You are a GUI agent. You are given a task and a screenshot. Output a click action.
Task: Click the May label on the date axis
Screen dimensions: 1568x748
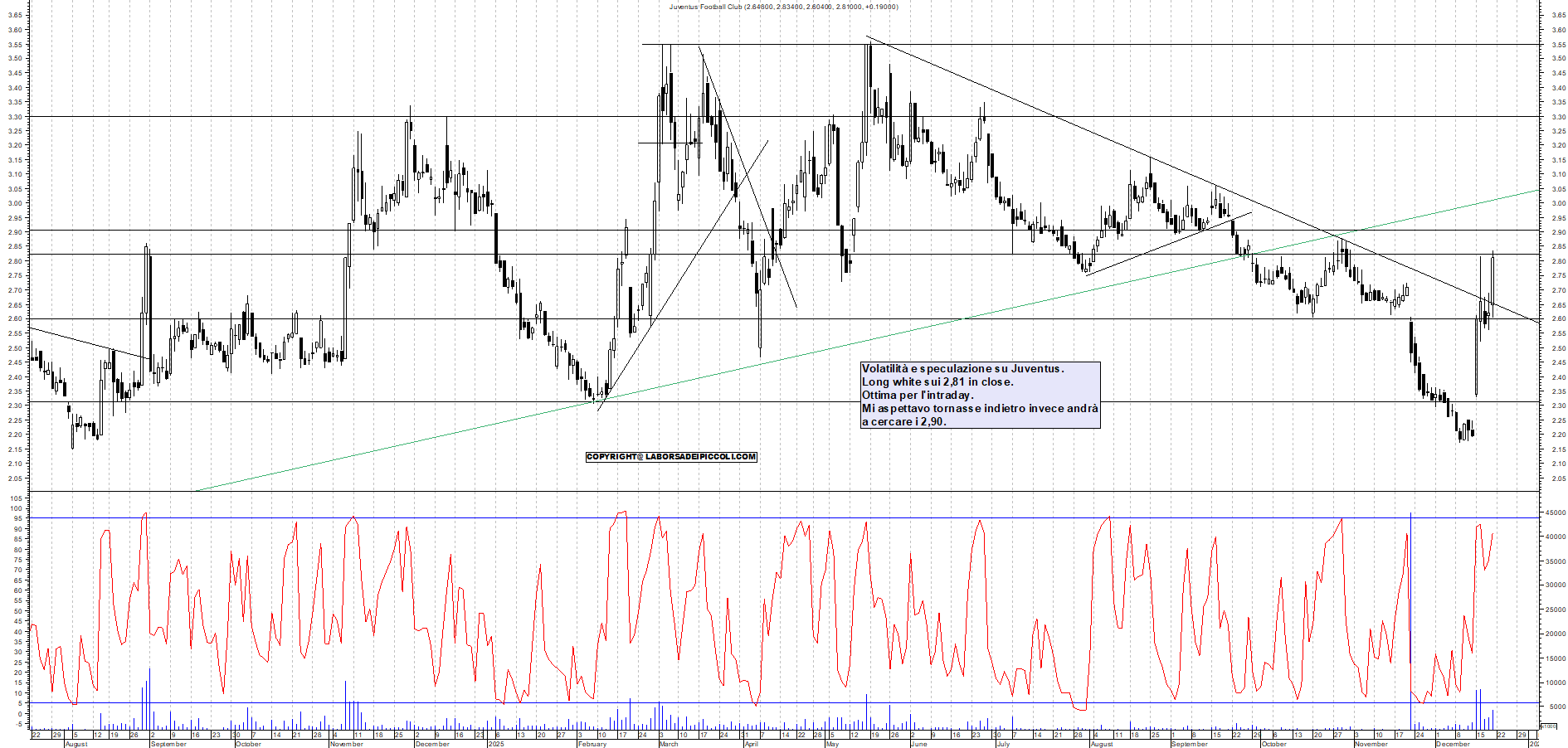tap(832, 744)
